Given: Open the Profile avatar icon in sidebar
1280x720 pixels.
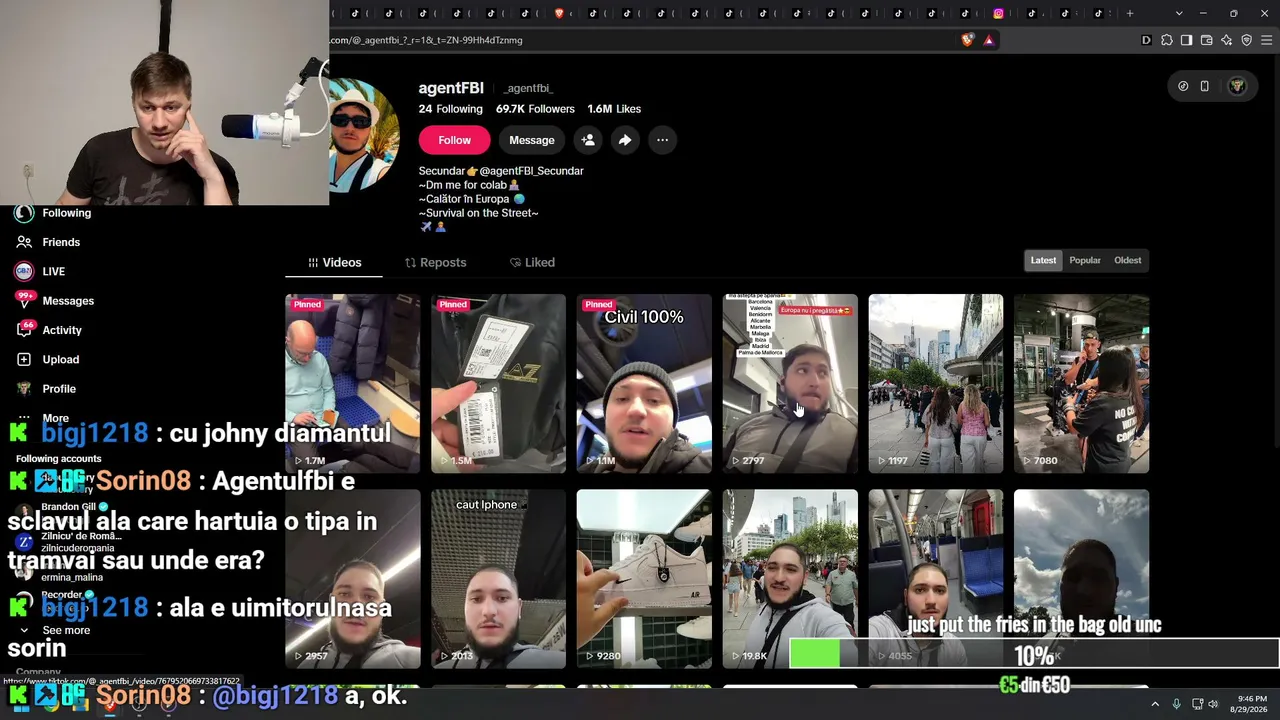Looking at the screenshot, I should (24, 388).
